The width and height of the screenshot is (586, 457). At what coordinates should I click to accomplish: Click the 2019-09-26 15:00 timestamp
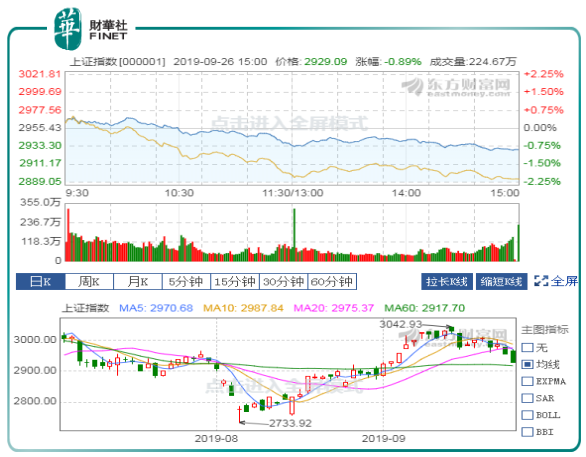click(220, 62)
